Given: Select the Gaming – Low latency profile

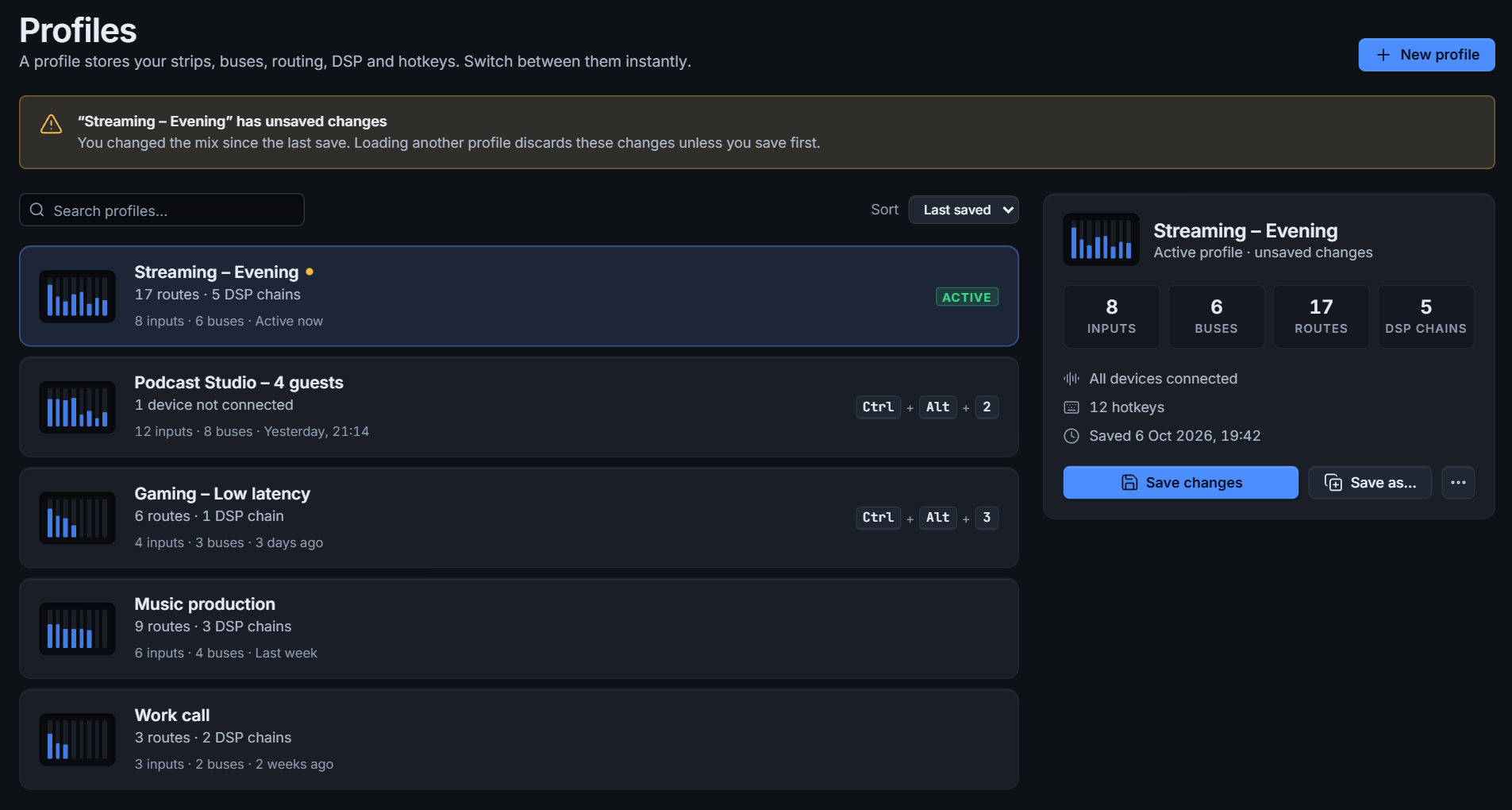Looking at the screenshot, I should (x=519, y=518).
